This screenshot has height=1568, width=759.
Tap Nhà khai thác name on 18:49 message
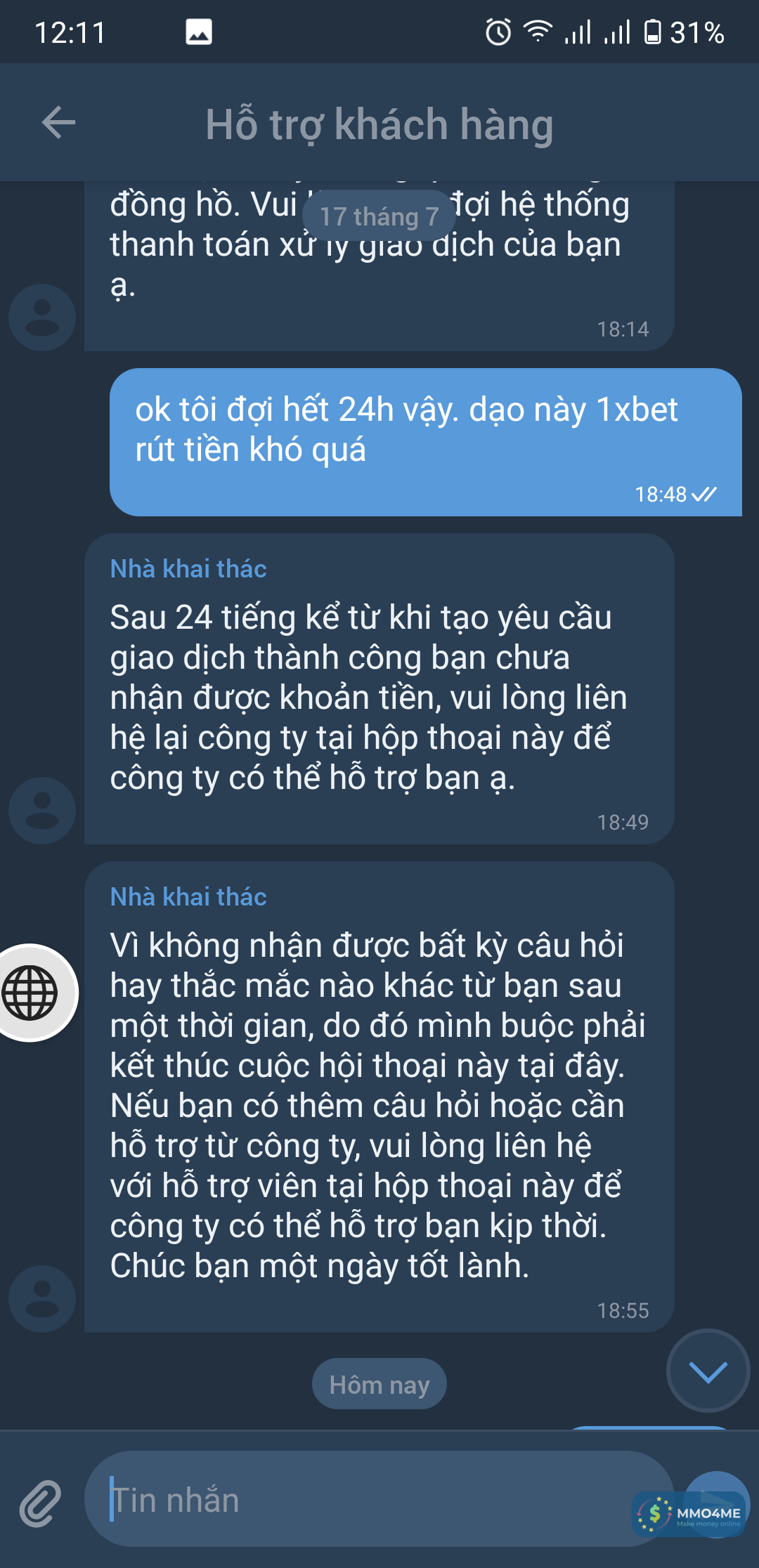(188, 568)
